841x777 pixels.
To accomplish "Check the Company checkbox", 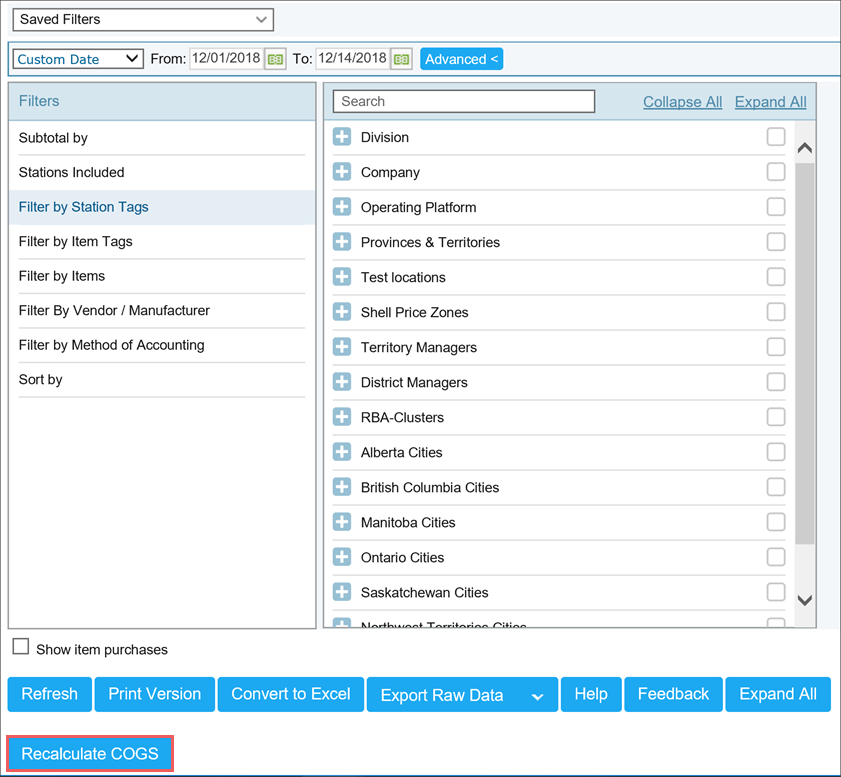I will click(776, 172).
